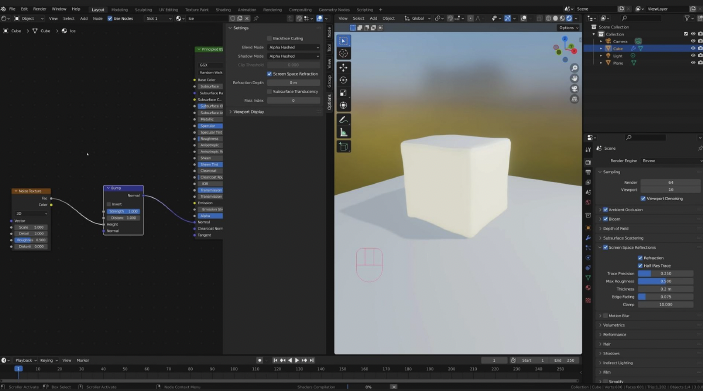The height and width of the screenshot is (391, 703).
Task: Toggle the Use Nodes checkbox
Action: [110, 18]
